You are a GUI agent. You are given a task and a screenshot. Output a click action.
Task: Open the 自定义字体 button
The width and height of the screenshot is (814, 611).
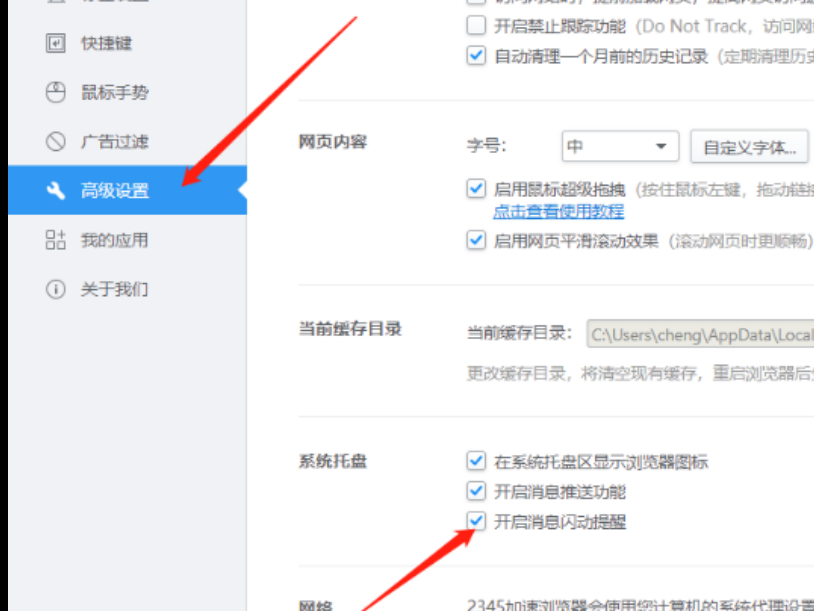tap(749, 147)
